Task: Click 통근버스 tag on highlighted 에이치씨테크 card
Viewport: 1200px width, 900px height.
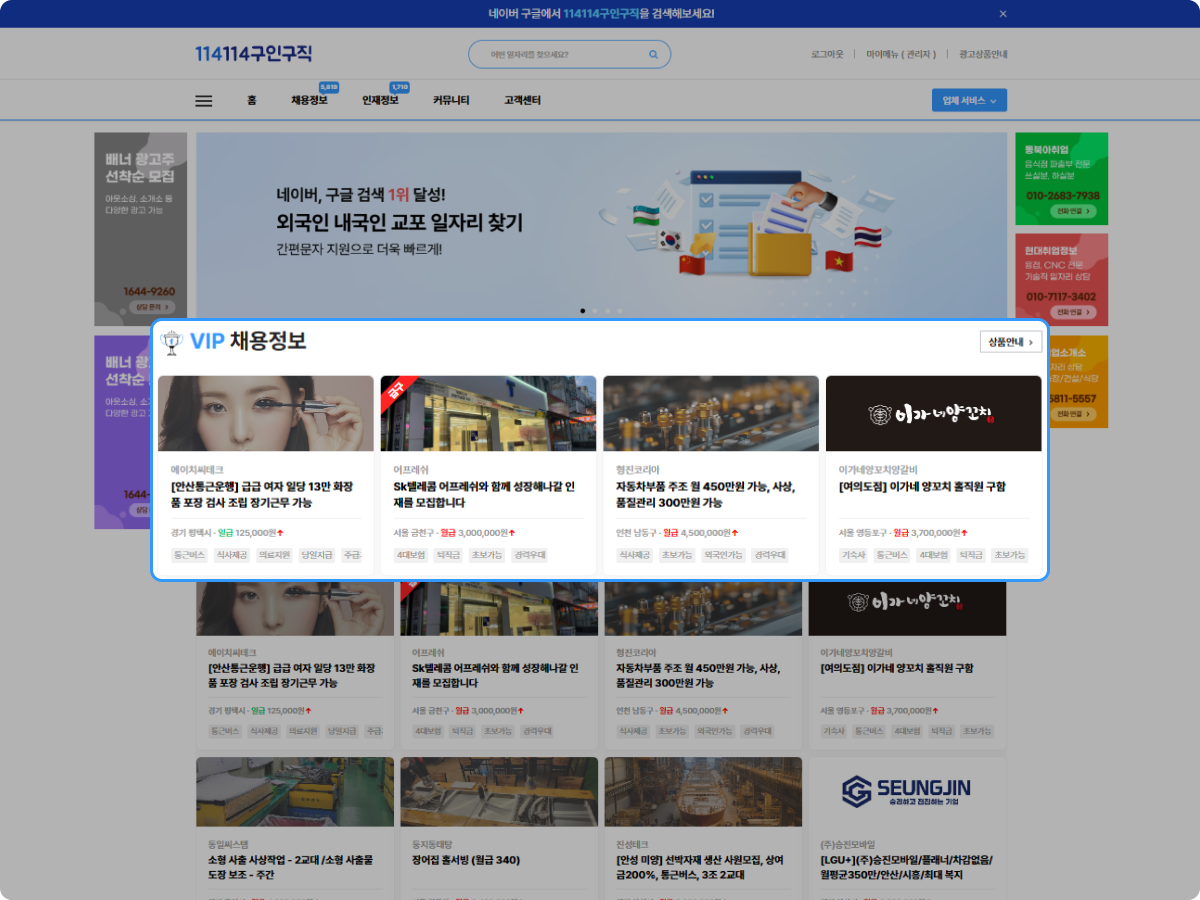Action: [189, 555]
